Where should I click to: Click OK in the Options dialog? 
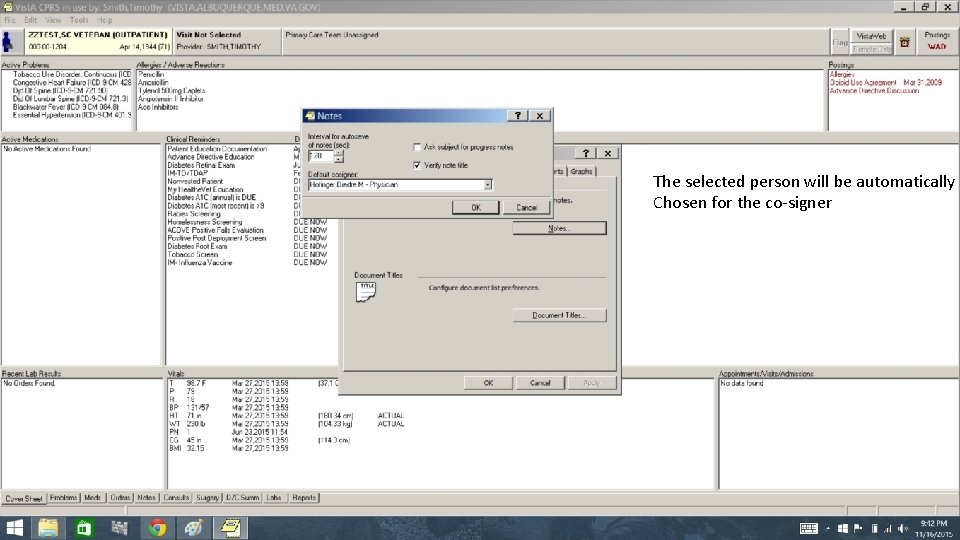tap(488, 383)
